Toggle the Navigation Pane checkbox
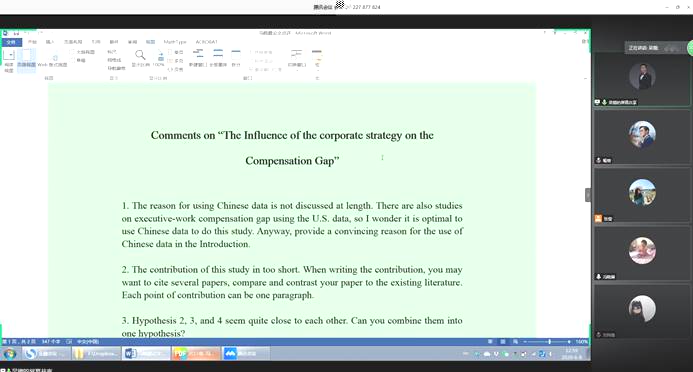 tap(116, 68)
